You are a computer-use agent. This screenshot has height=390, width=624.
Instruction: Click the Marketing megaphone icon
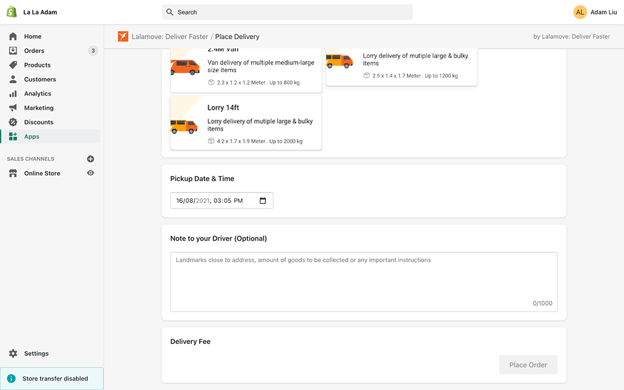pyautogui.click(x=13, y=108)
